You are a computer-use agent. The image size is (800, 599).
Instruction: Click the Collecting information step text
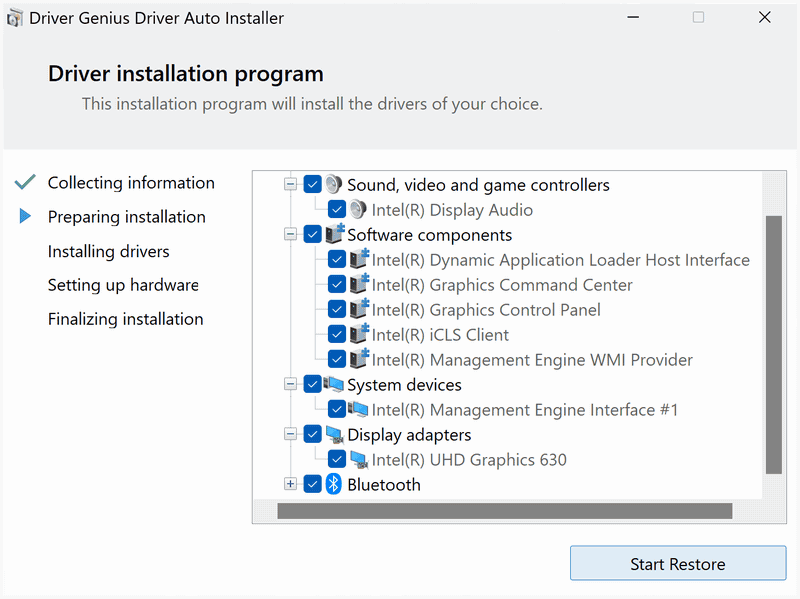tap(131, 183)
